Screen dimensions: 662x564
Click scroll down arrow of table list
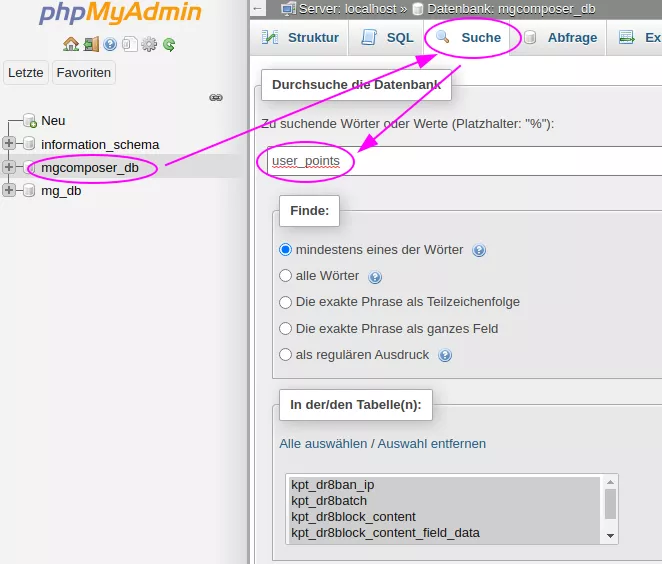tap(610, 536)
